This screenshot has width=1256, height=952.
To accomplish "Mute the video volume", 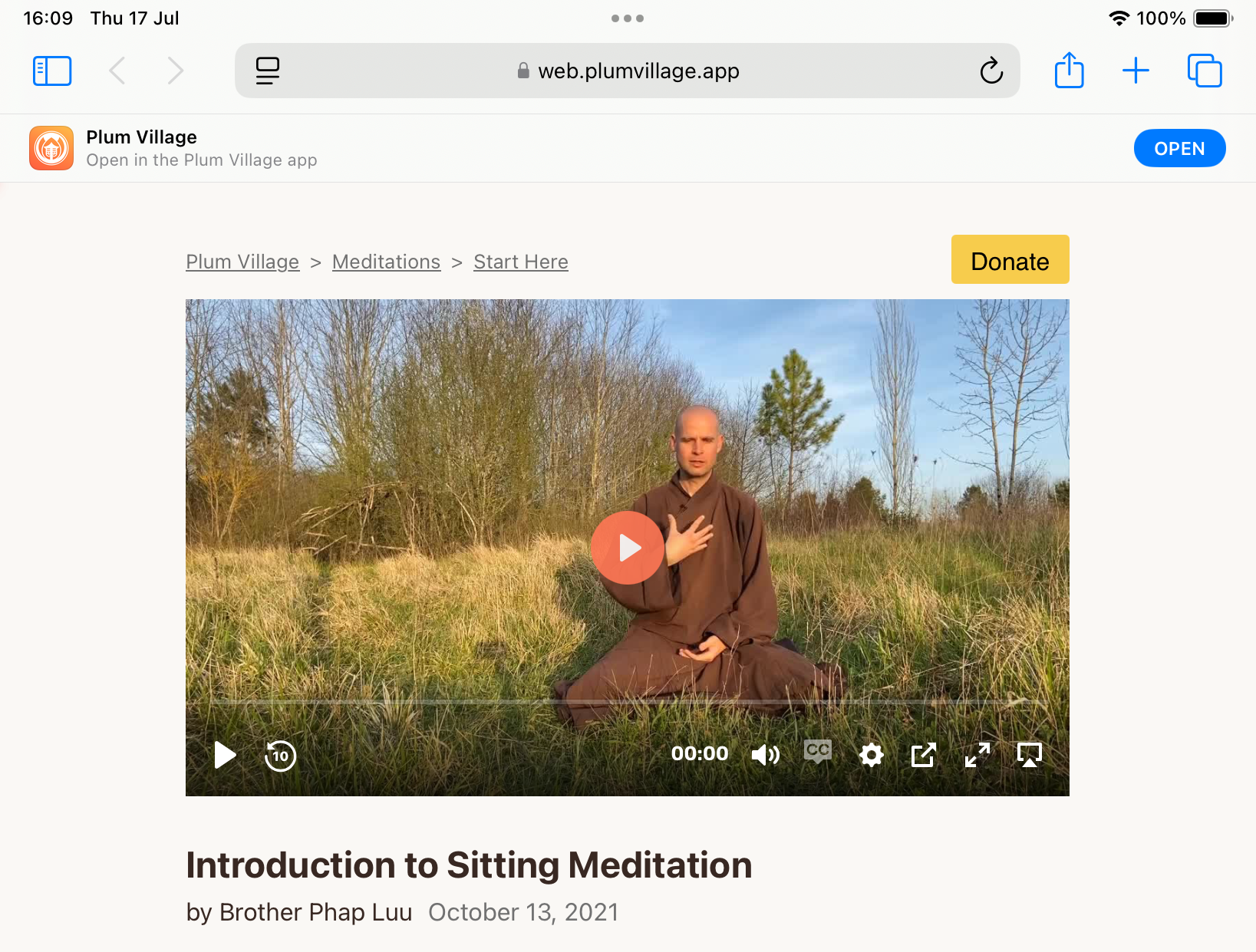I will click(x=766, y=755).
